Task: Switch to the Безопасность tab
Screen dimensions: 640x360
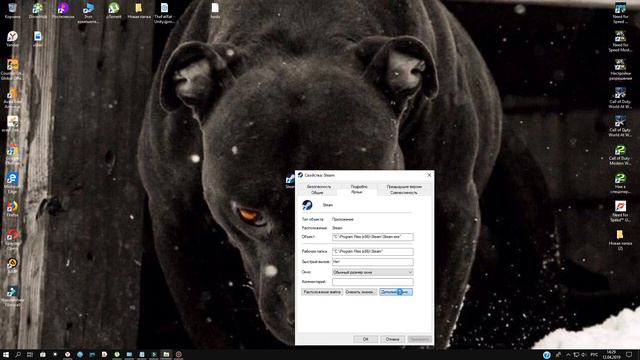Action: pos(319,187)
